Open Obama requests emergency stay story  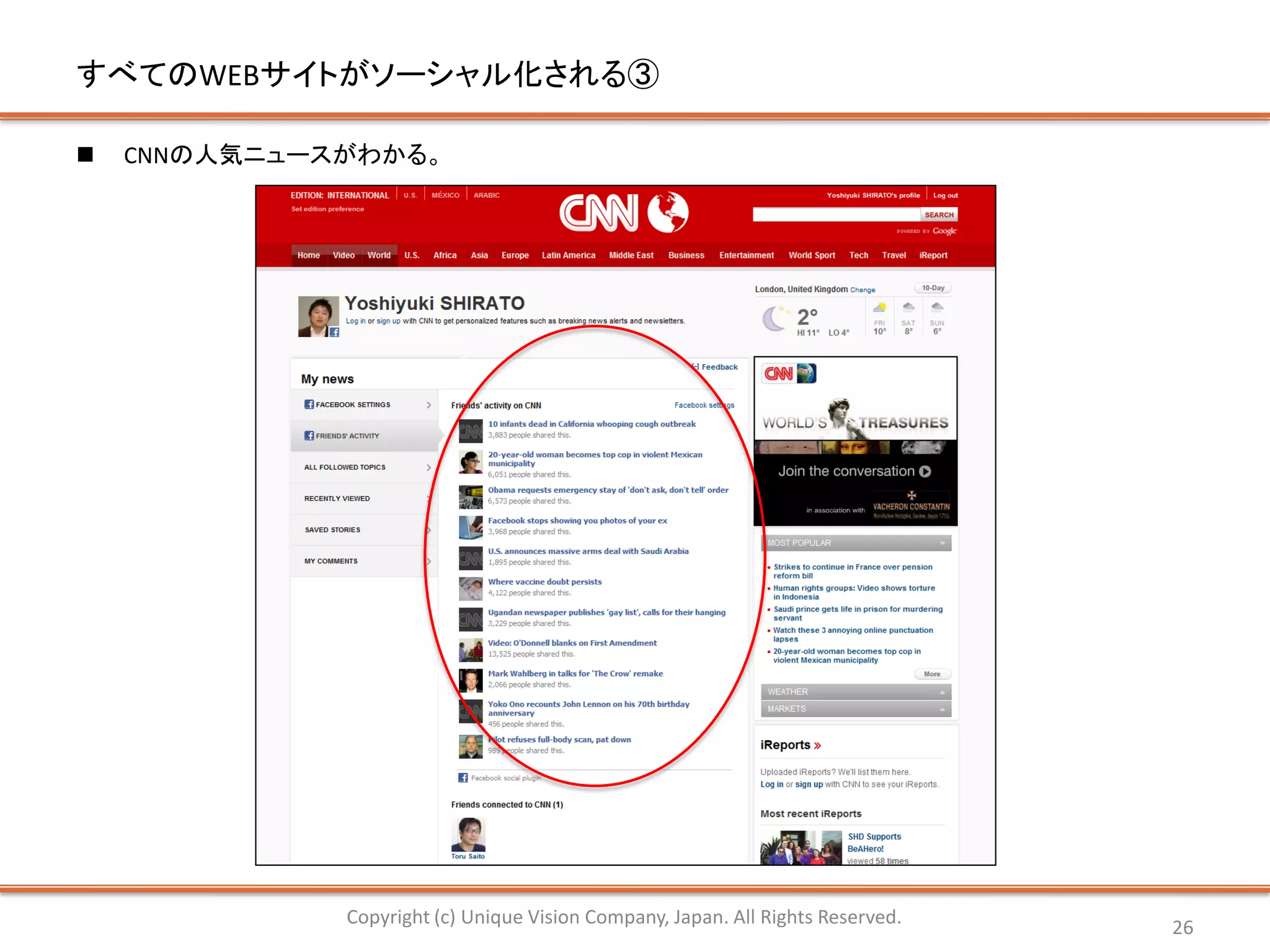pos(608,490)
